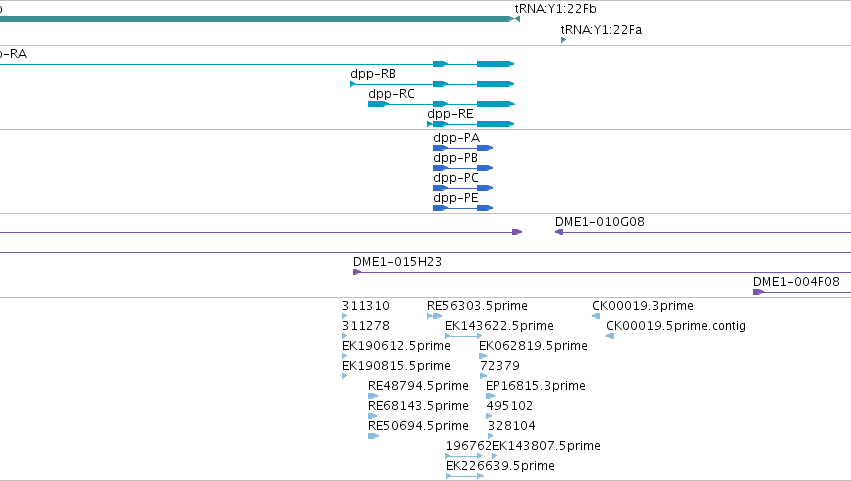Click the dpp-RE transcript label
Screen dimensions: 851x481
pos(450,114)
